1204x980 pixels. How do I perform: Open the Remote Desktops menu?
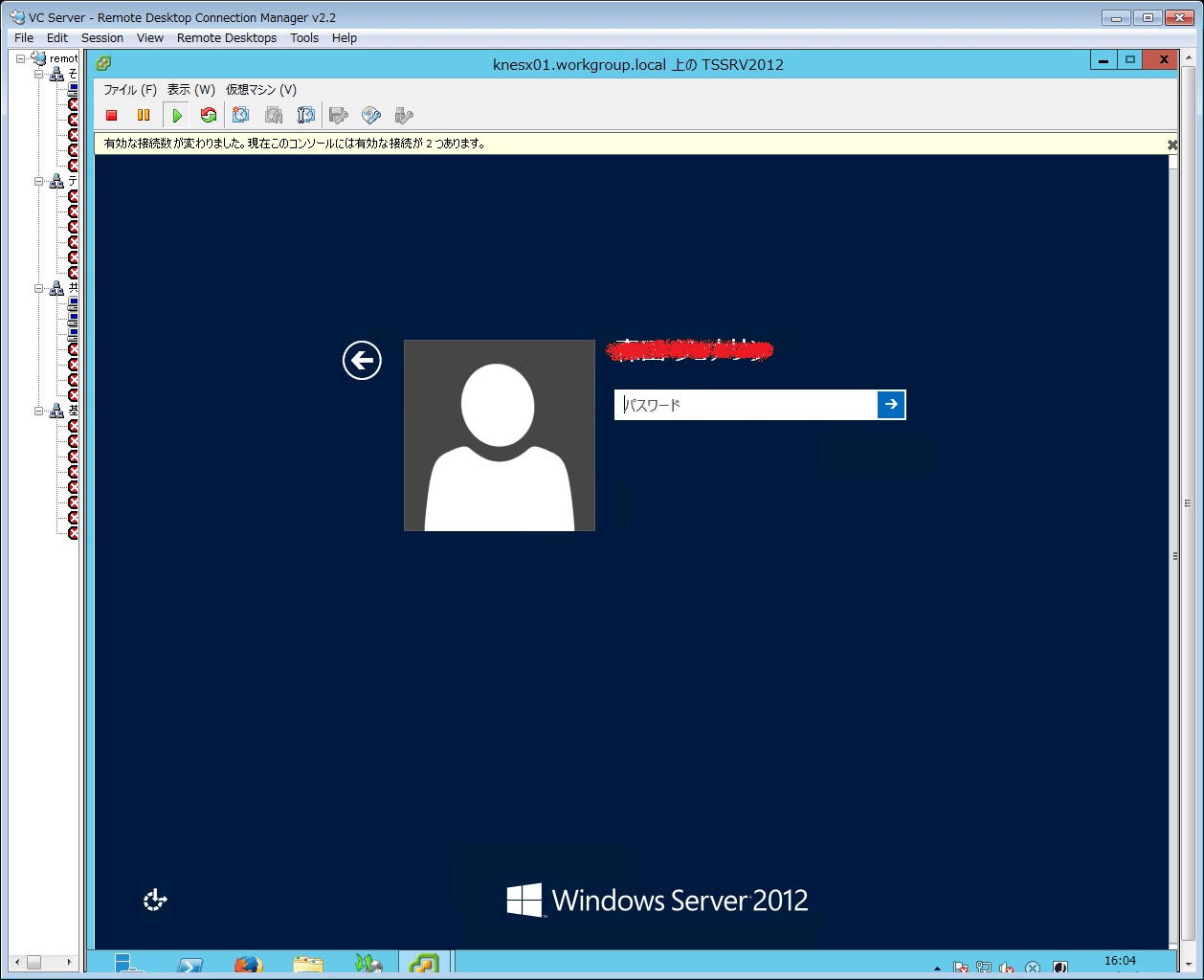(x=227, y=38)
